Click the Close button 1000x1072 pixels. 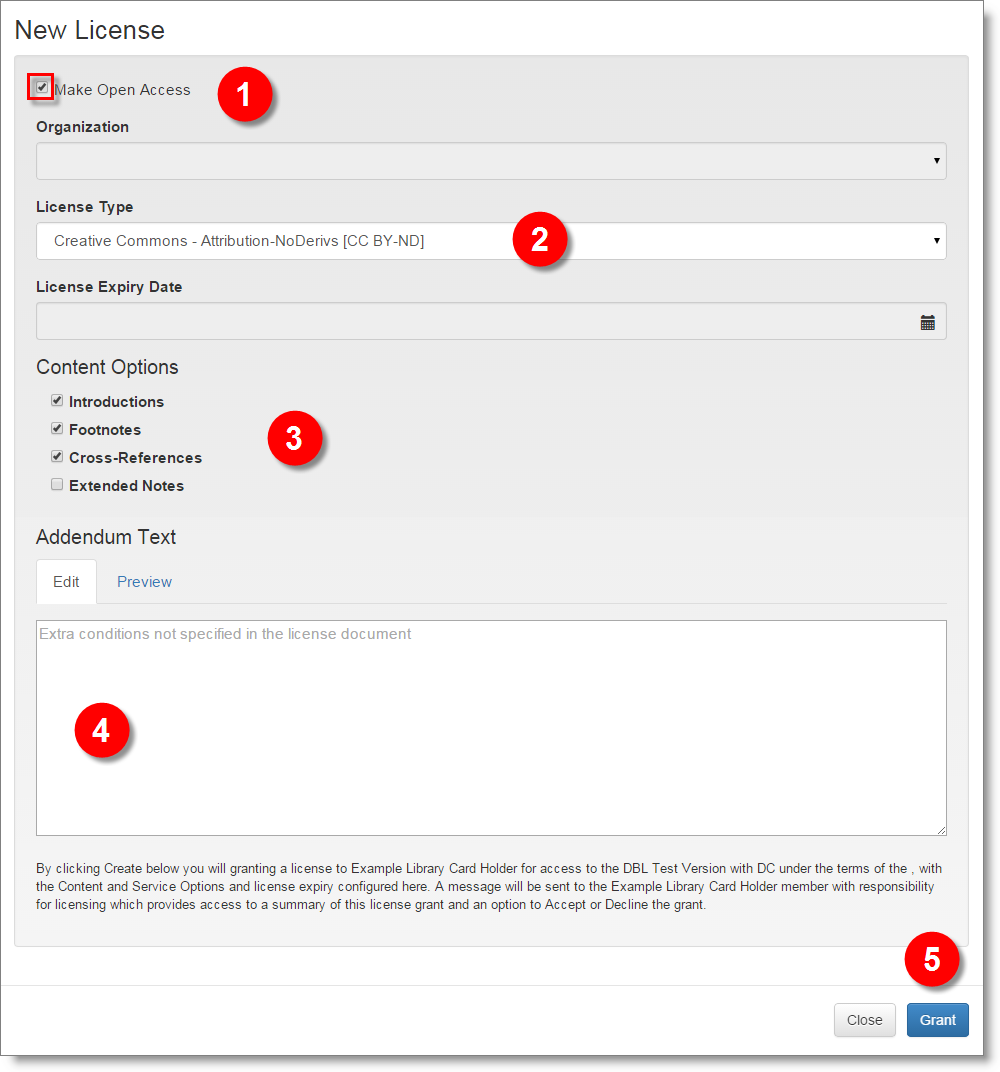pos(864,1020)
